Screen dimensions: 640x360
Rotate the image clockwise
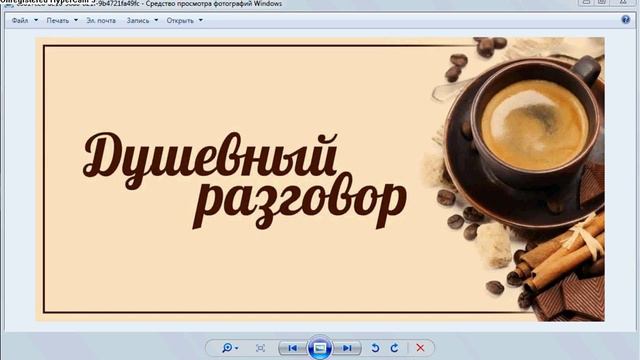pos(394,348)
